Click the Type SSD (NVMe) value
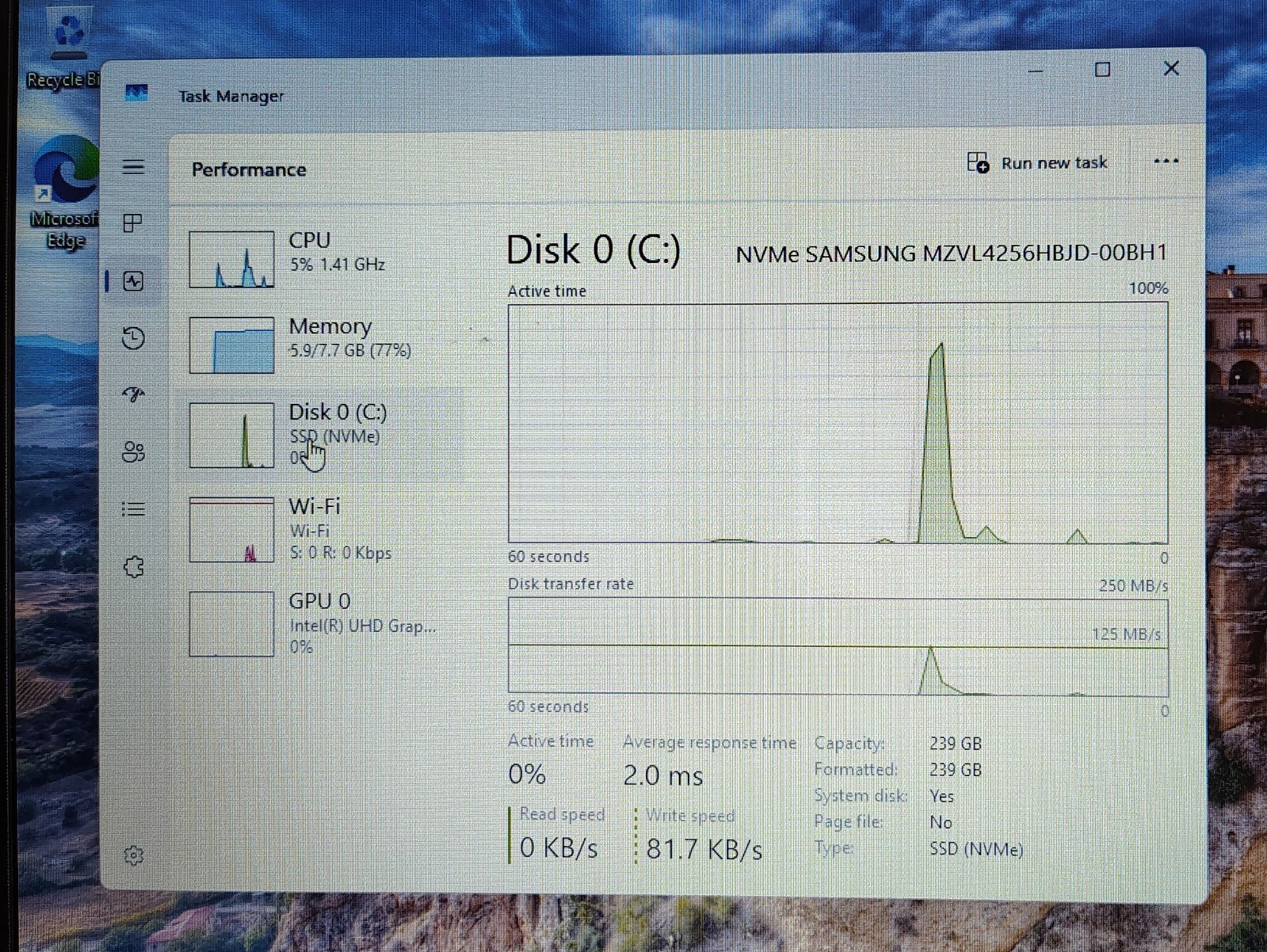Image resolution: width=1267 pixels, height=952 pixels. [x=975, y=849]
